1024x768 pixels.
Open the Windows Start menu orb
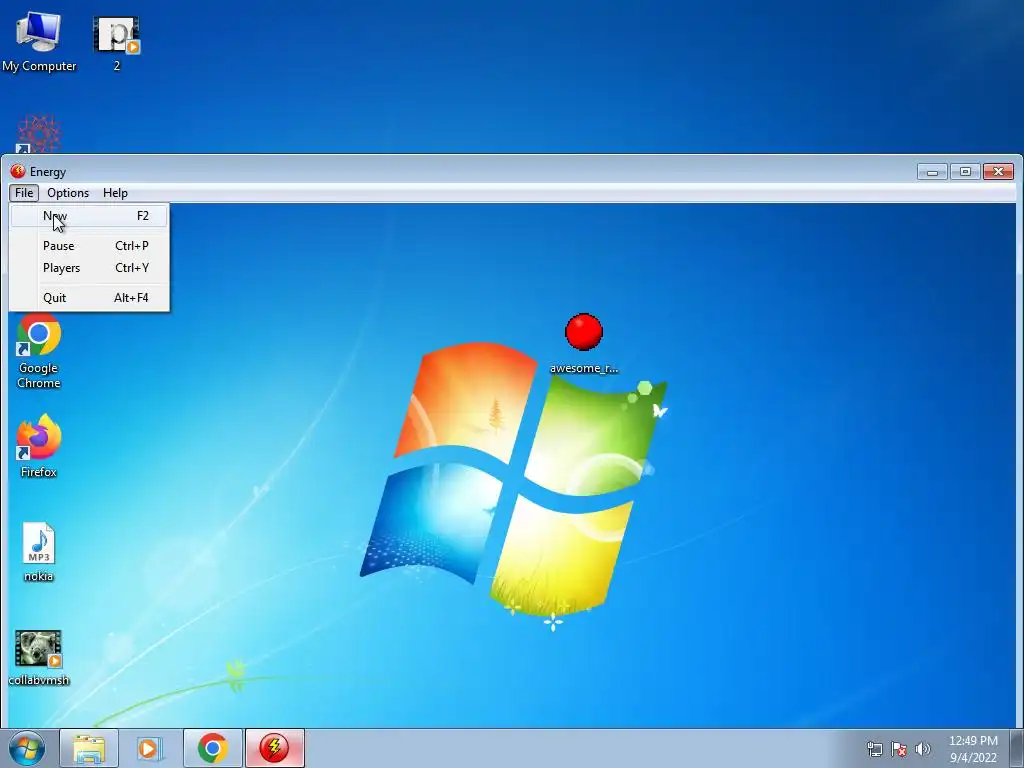(27, 748)
